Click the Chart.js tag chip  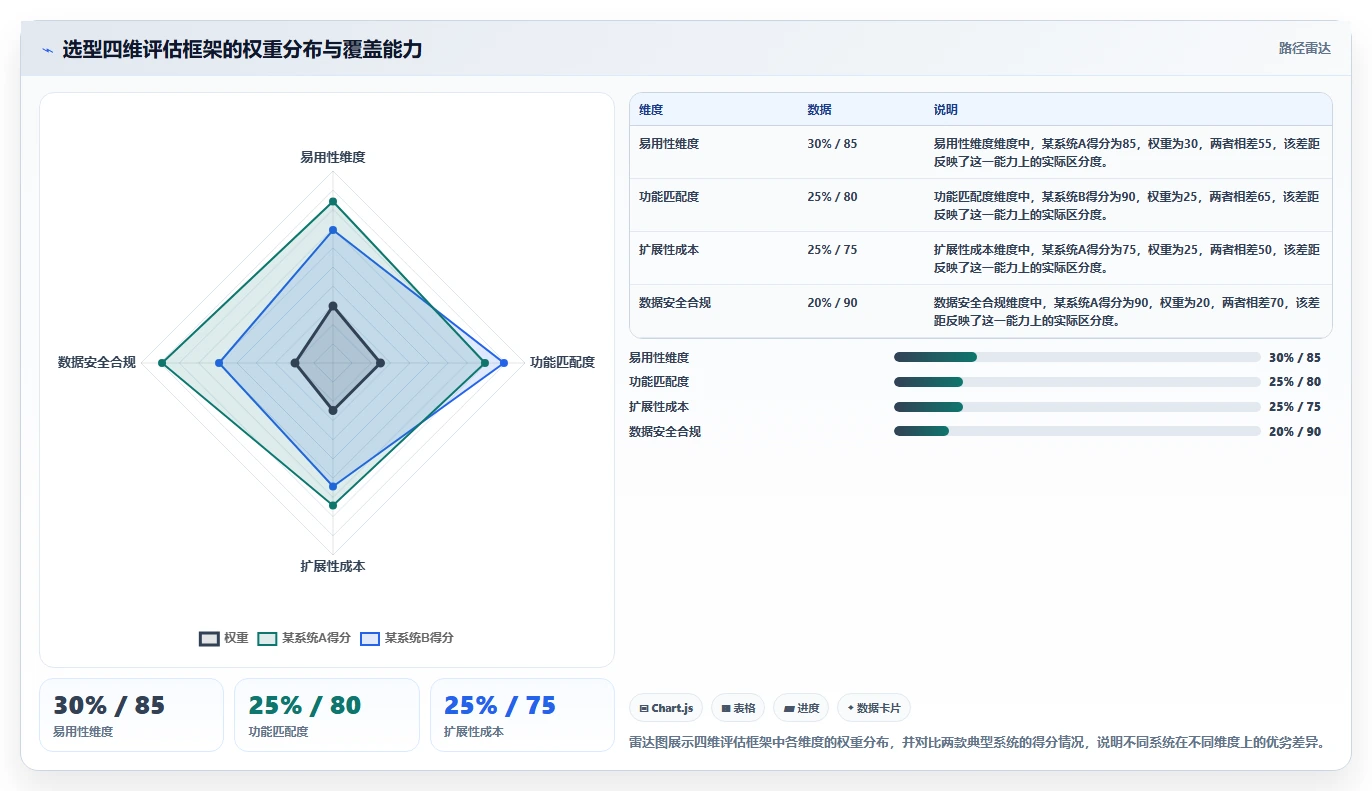(666, 708)
